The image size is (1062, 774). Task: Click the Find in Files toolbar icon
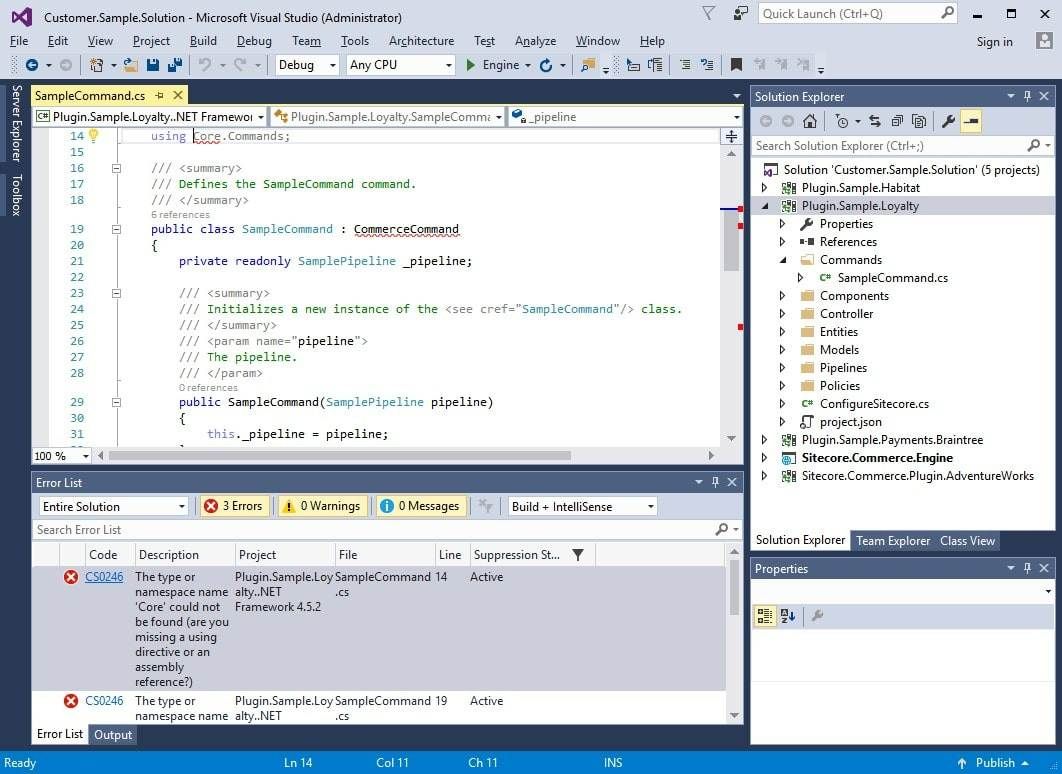pyautogui.click(x=588, y=65)
